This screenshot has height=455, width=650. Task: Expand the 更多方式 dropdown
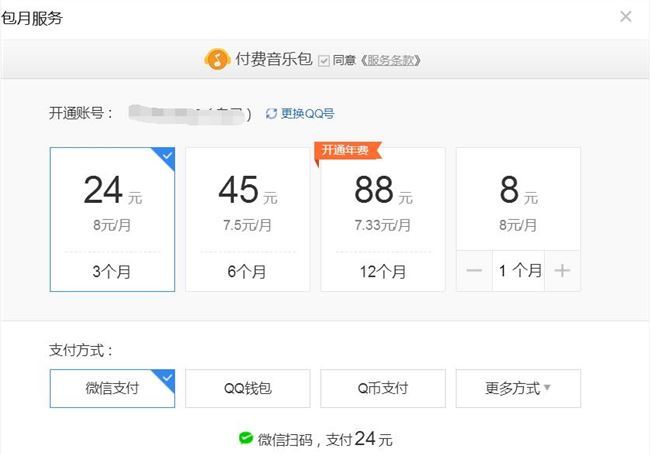pos(518,388)
